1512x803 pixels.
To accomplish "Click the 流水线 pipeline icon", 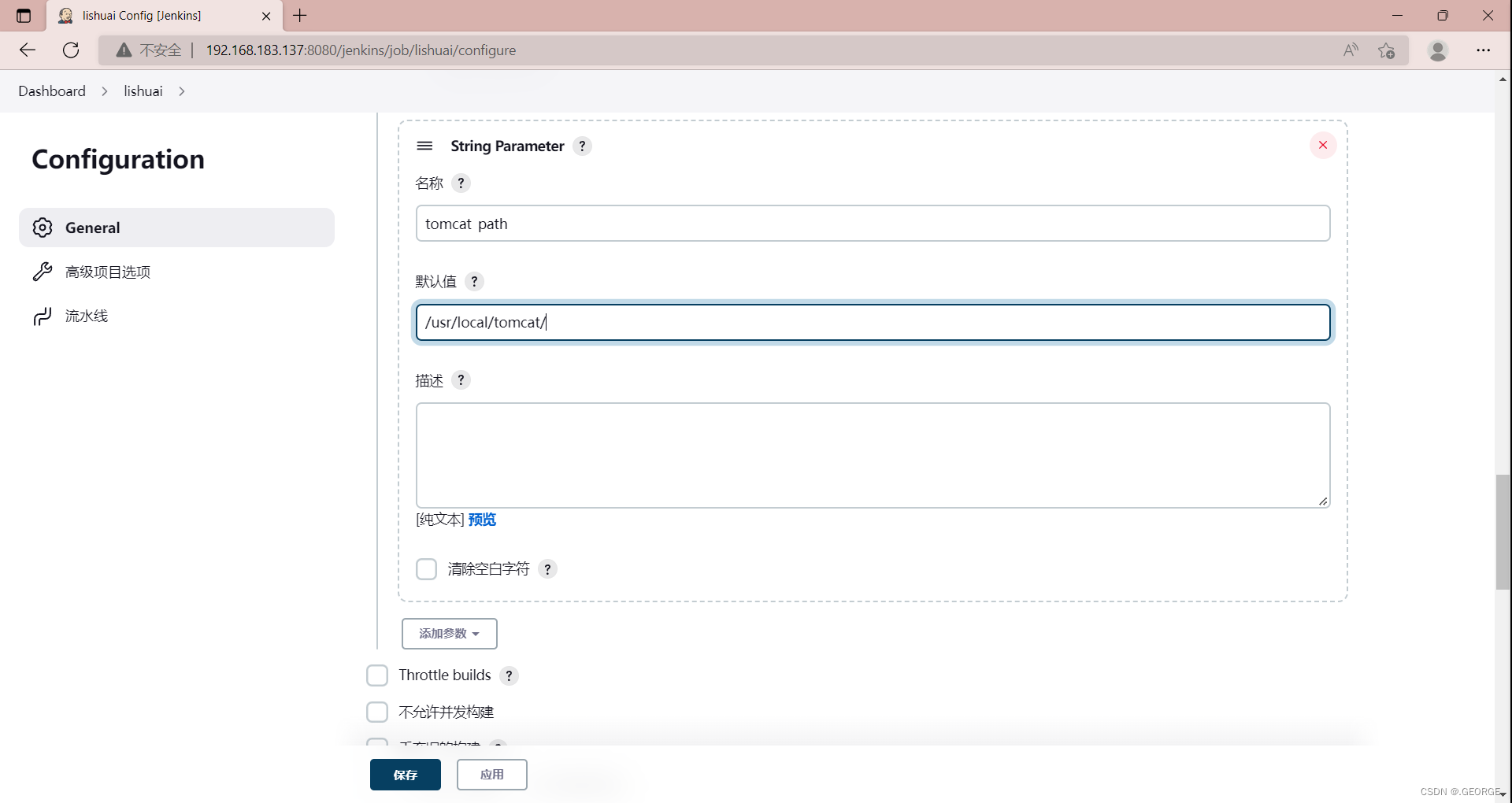I will point(43,316).
